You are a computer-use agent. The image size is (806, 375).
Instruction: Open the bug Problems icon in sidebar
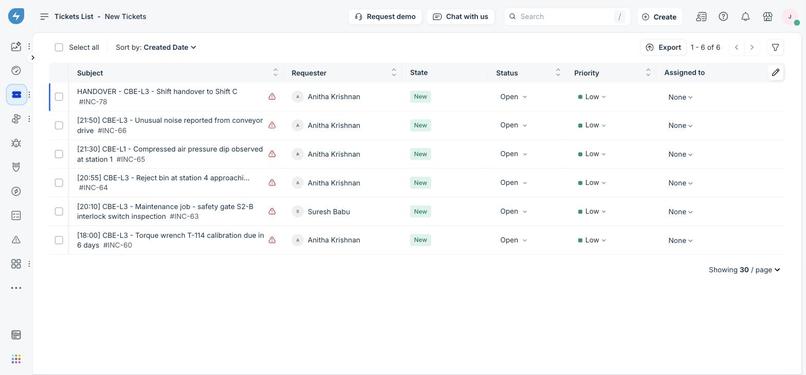click(x=16, y=143)
